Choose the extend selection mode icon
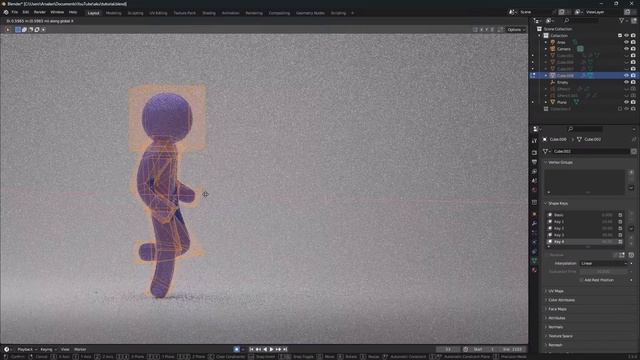The height and width of the screenshot is (360, 640). [24, 29]
